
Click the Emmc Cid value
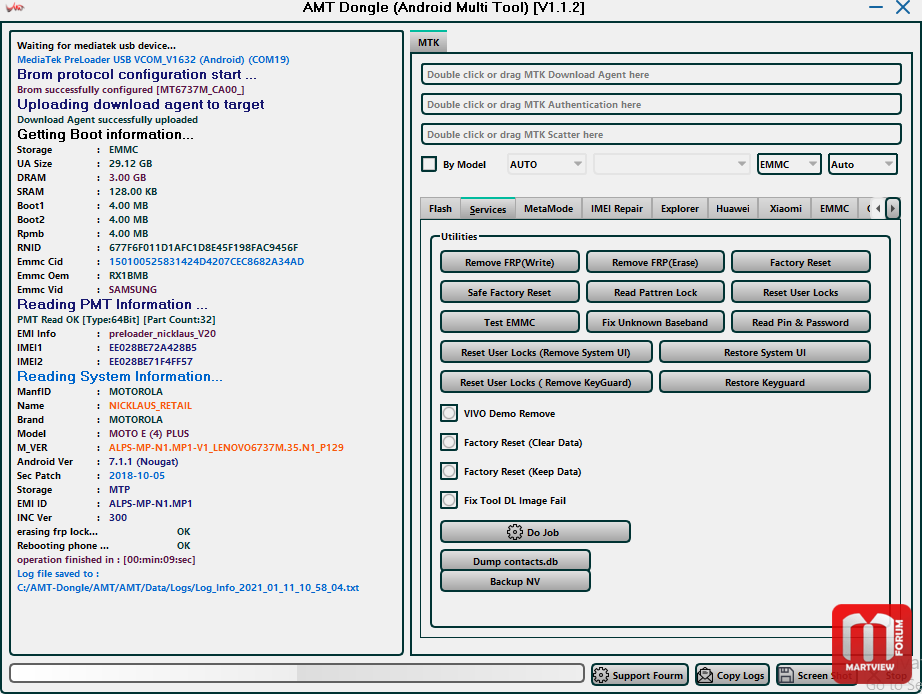click(206, 262)
